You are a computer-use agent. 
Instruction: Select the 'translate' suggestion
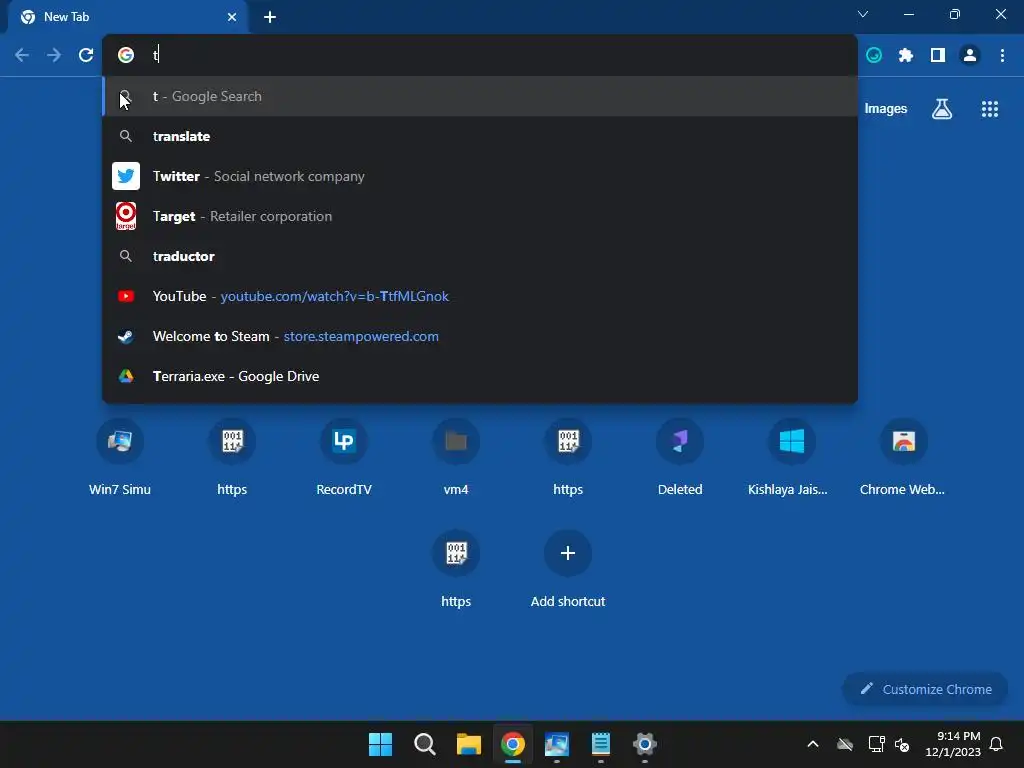[480, 136]
